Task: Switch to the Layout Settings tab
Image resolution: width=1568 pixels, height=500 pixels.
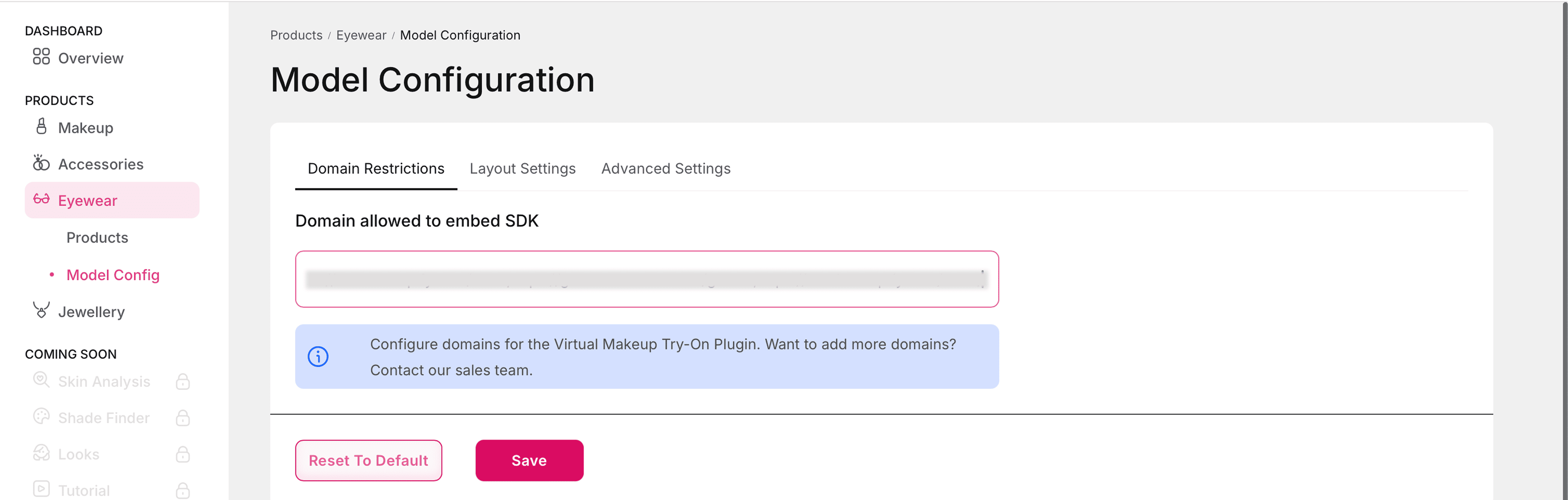Action: (522, 169)
